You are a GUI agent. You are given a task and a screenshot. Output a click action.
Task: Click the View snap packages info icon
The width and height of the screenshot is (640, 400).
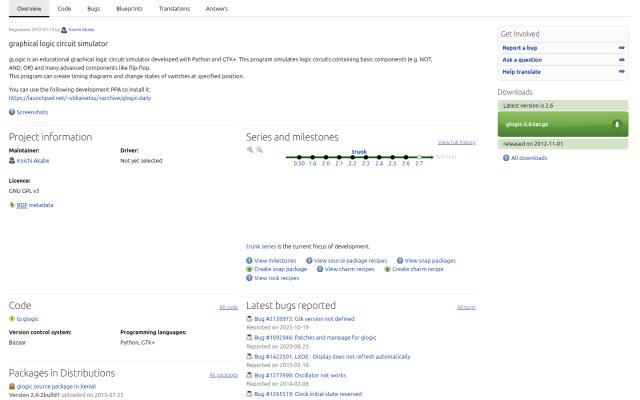click(x=400, y=260)
